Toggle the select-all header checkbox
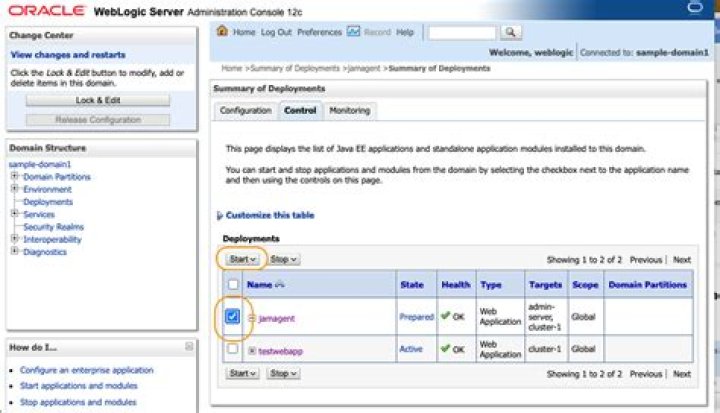This screenshot has height=413, width=720. pyautogui.click(x=233, y=284)
